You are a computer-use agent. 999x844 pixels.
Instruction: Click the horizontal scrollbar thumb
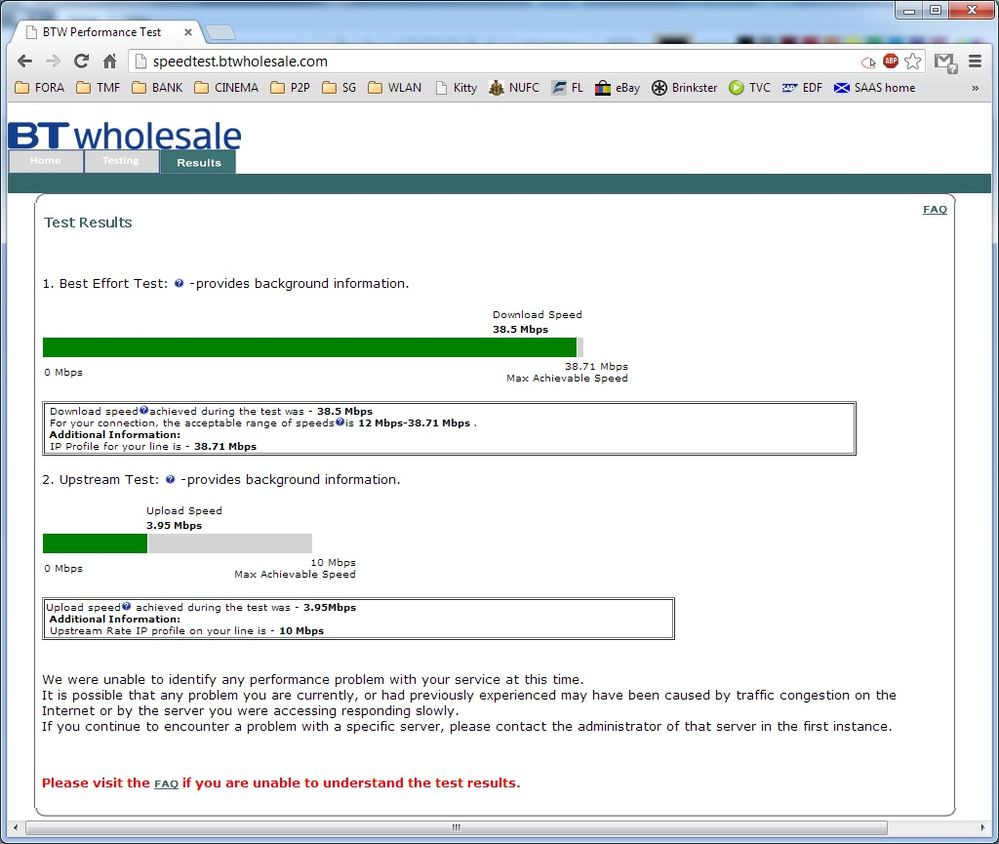coord(456,827)
